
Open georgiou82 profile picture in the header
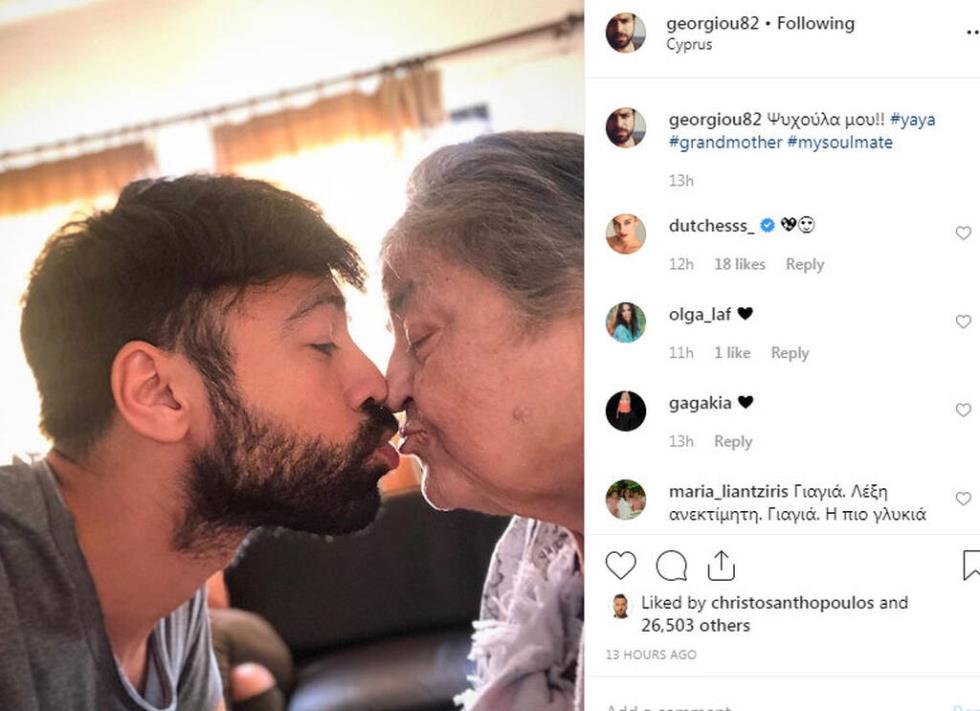click(x=626, y=33)
